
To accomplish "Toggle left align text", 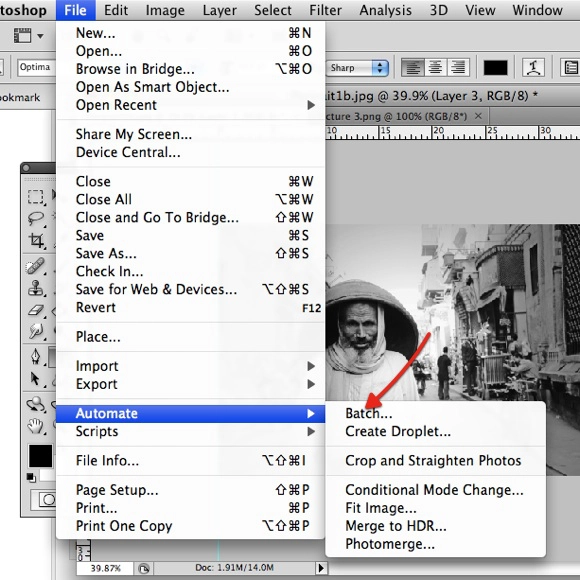I will (412, 68).
